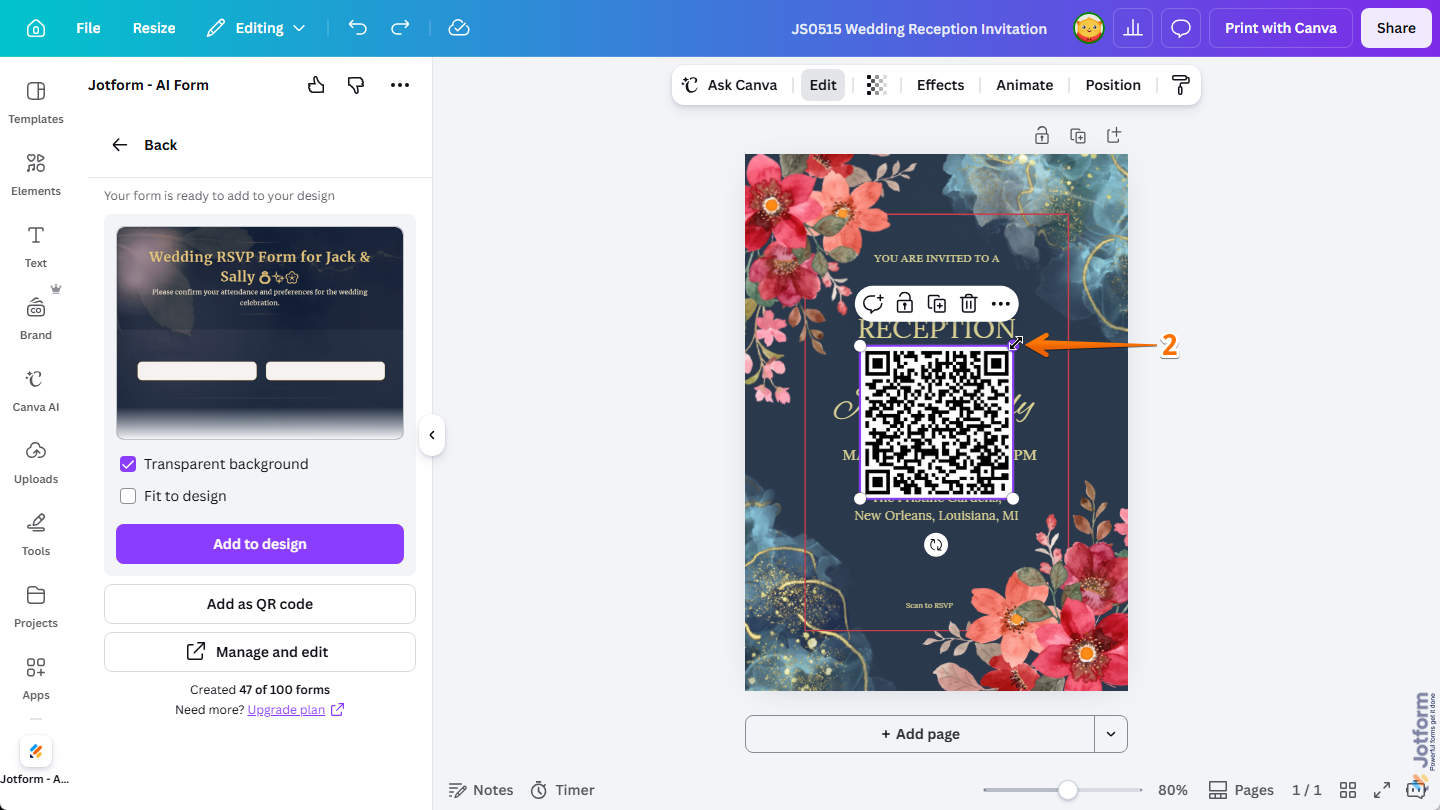Viewport: 1440px width, 810px height.
Task: Open the Notes panel
Action: coord(481,790)
